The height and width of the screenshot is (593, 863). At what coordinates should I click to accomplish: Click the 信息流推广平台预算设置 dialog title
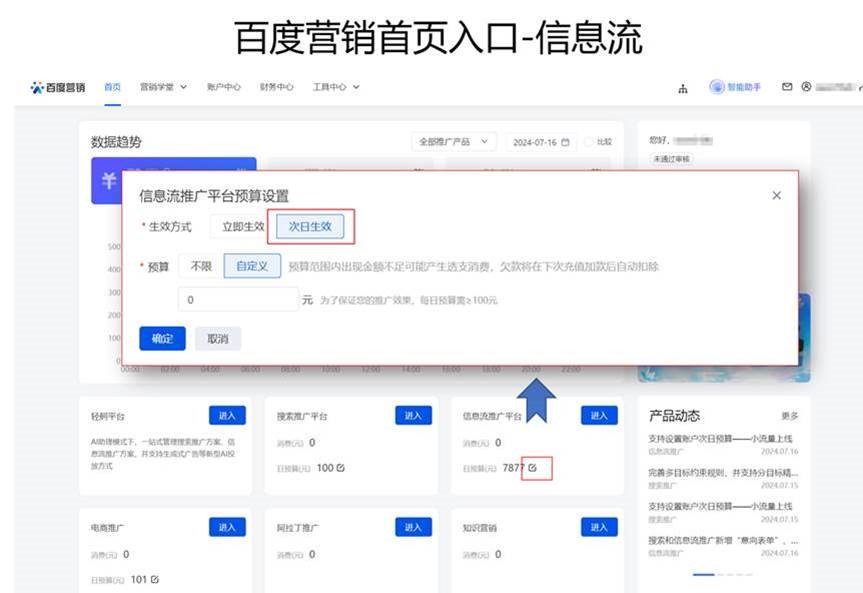tap(214, 195)
